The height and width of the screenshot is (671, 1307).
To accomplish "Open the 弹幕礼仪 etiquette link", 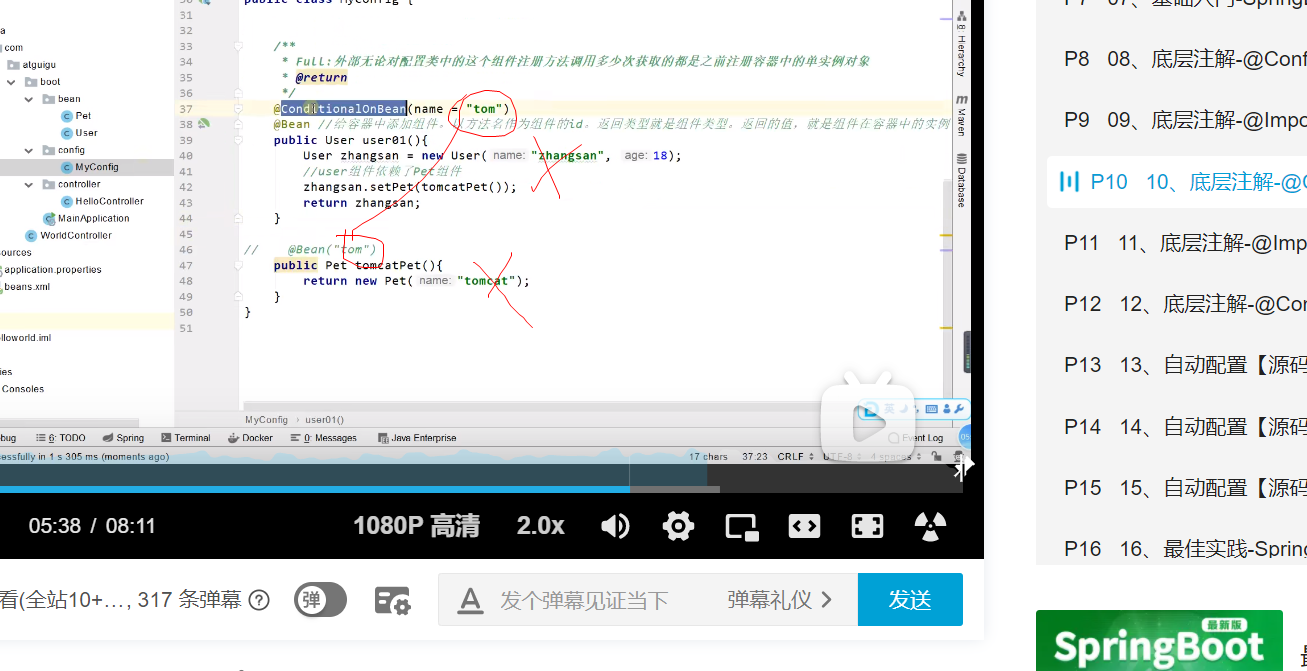I will point(780,600).
